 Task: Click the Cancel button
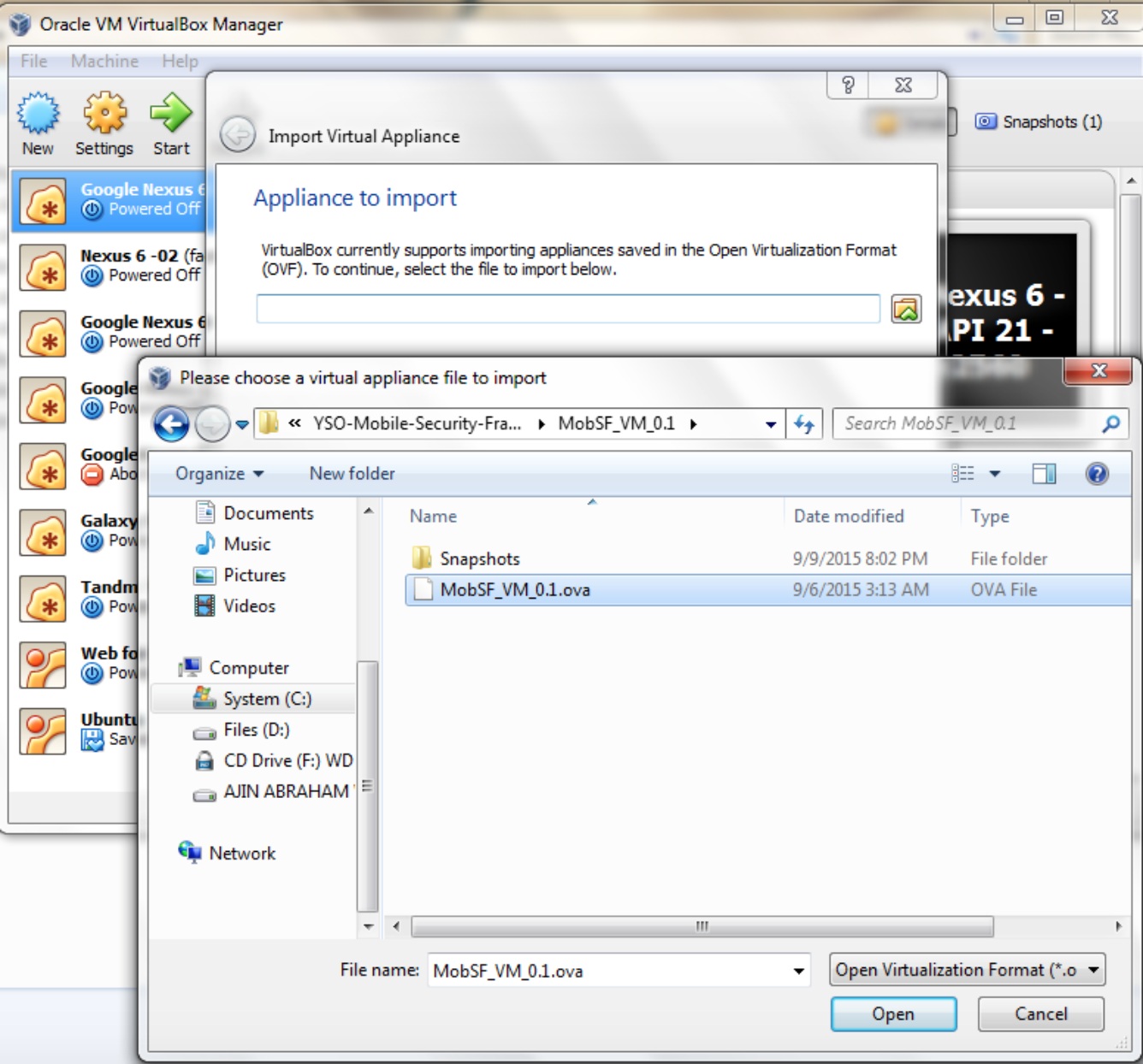click(1040, 1014)
